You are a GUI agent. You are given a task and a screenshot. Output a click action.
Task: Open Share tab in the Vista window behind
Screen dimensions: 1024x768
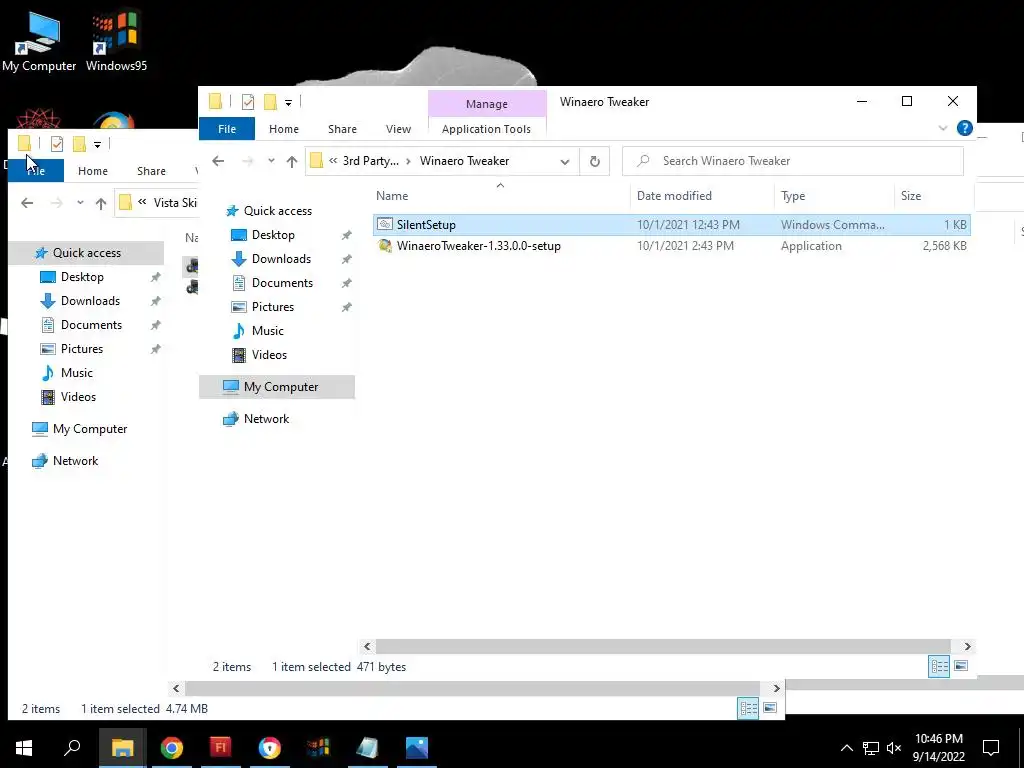coord(151,171)
